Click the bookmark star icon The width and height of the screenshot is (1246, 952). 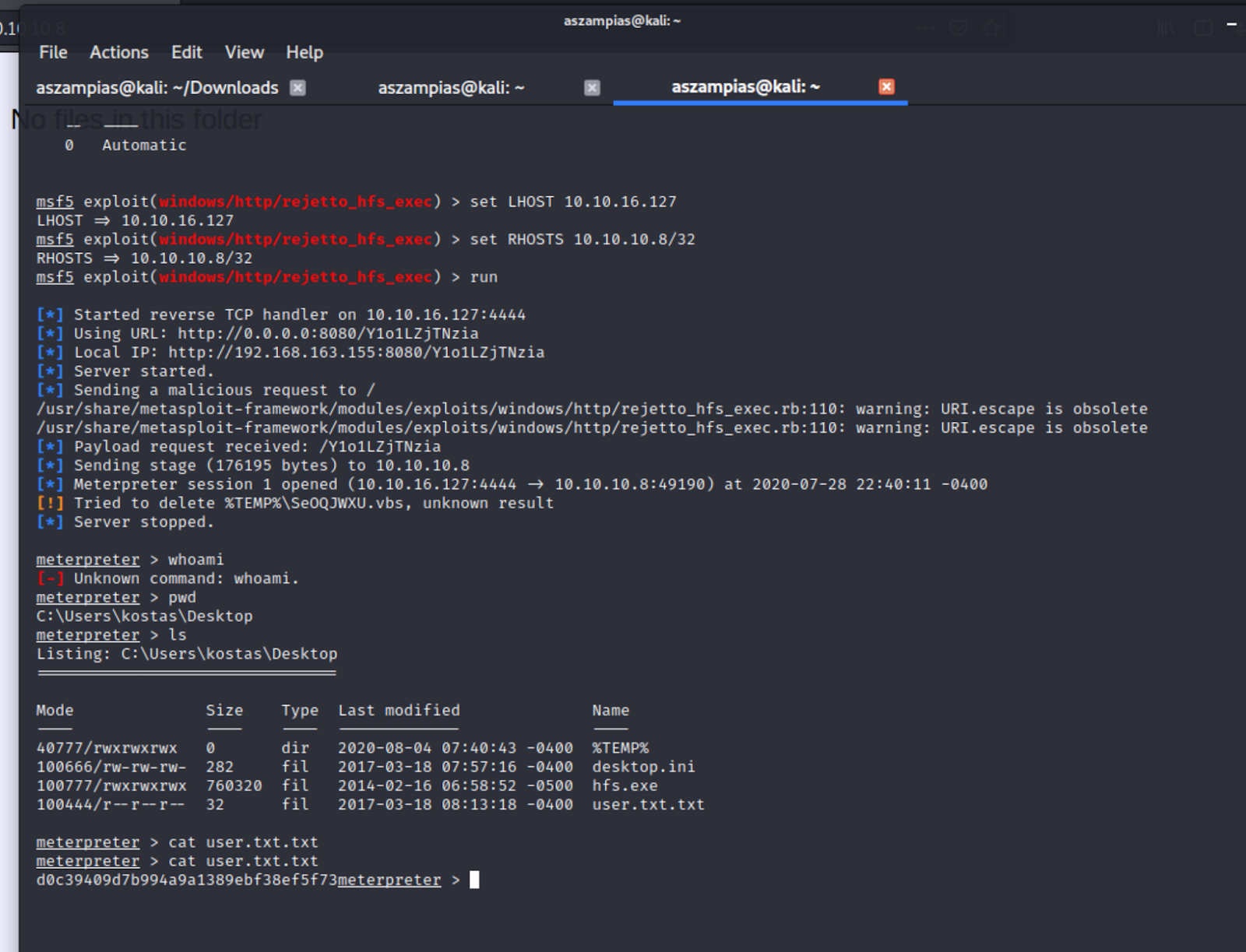click(992, 29)
